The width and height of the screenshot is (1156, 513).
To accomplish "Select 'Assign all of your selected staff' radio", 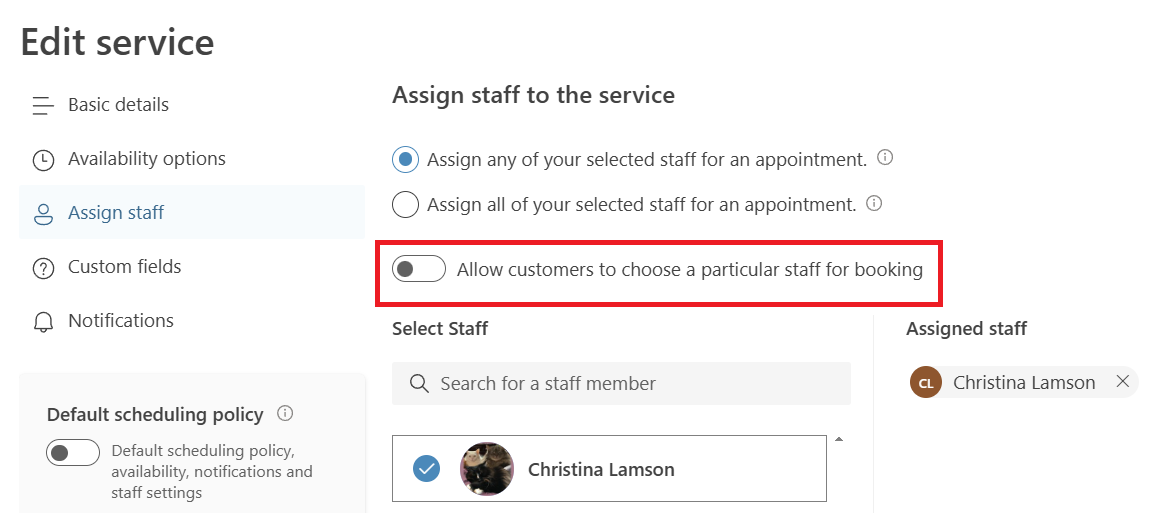I will (x=405, y=205).
